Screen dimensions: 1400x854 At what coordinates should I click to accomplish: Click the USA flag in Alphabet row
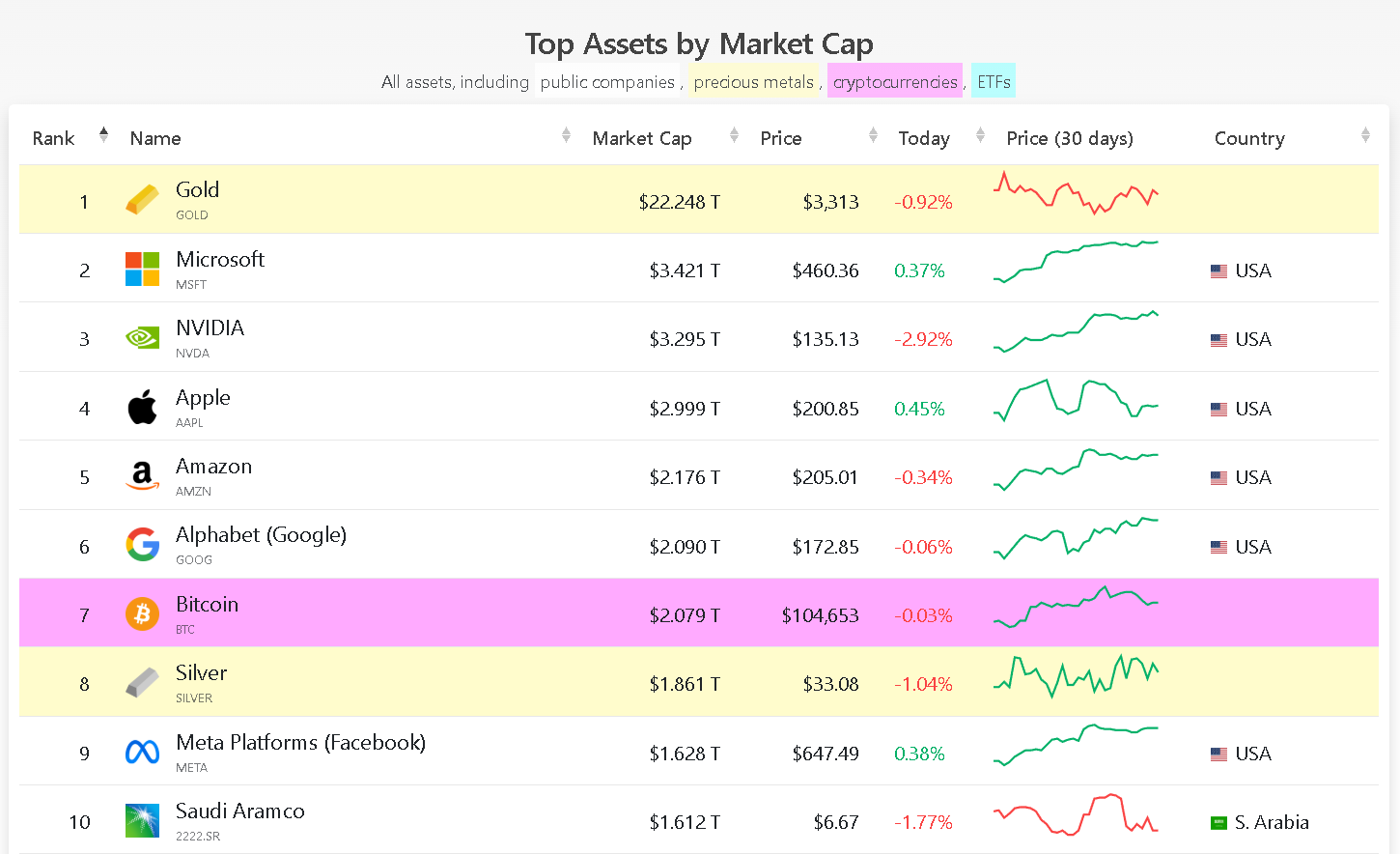point(1218,548)
